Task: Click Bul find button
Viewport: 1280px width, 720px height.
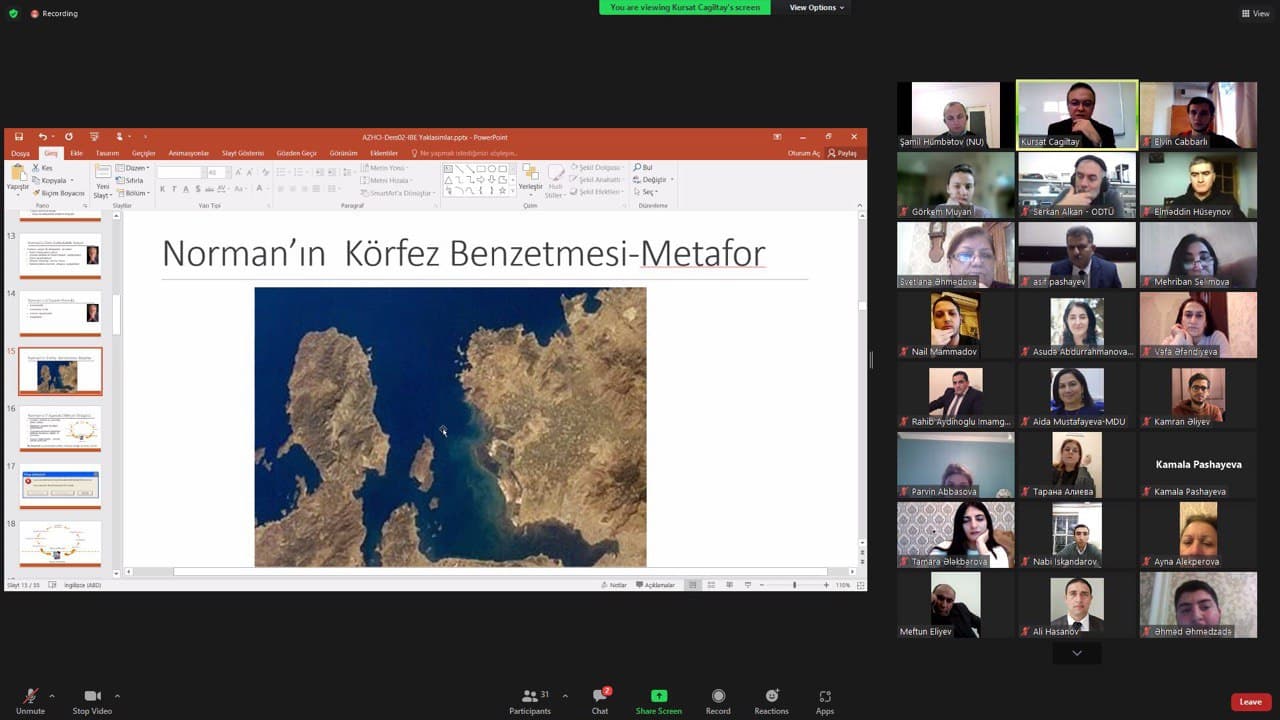Action: coord(643,168)
